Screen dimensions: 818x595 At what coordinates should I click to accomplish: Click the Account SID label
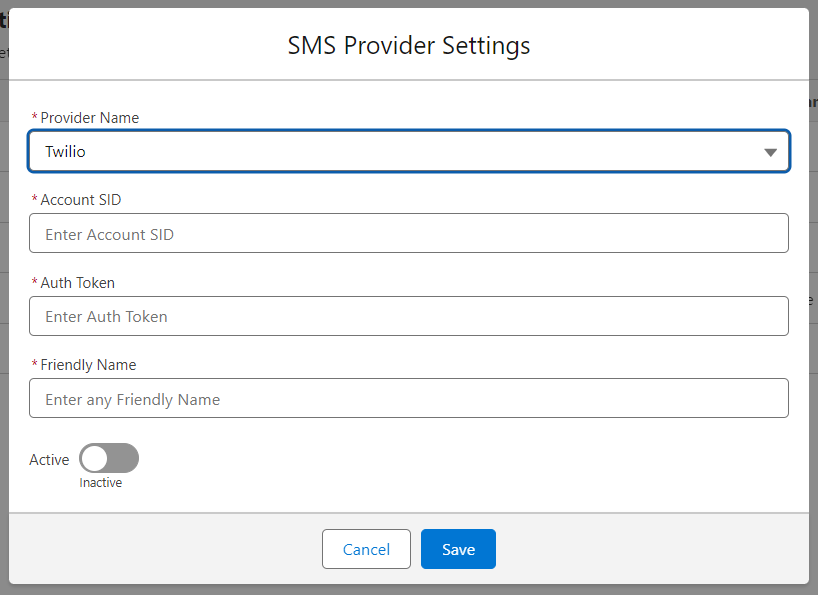click(81, 200)
